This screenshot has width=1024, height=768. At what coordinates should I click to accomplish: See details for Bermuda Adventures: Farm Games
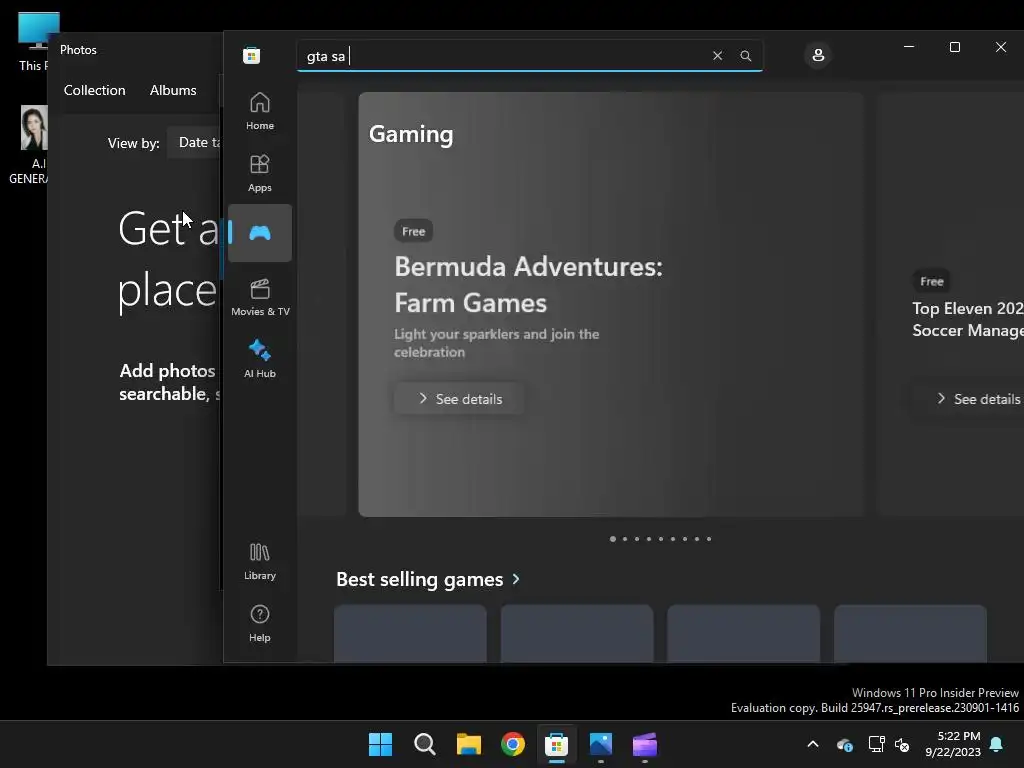[x=459, y=399]
